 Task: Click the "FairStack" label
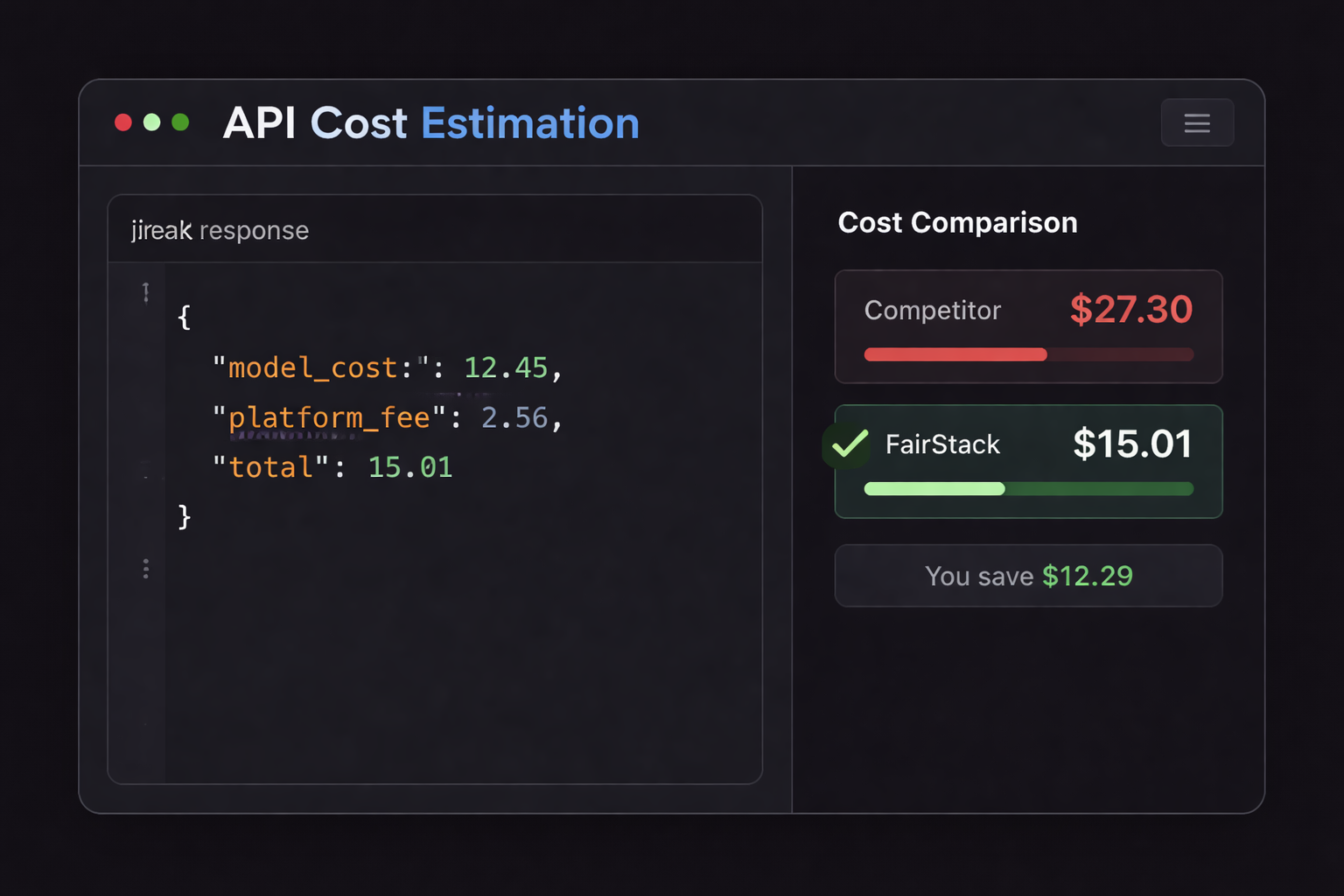pyautogui.click(x=942, y=444)
